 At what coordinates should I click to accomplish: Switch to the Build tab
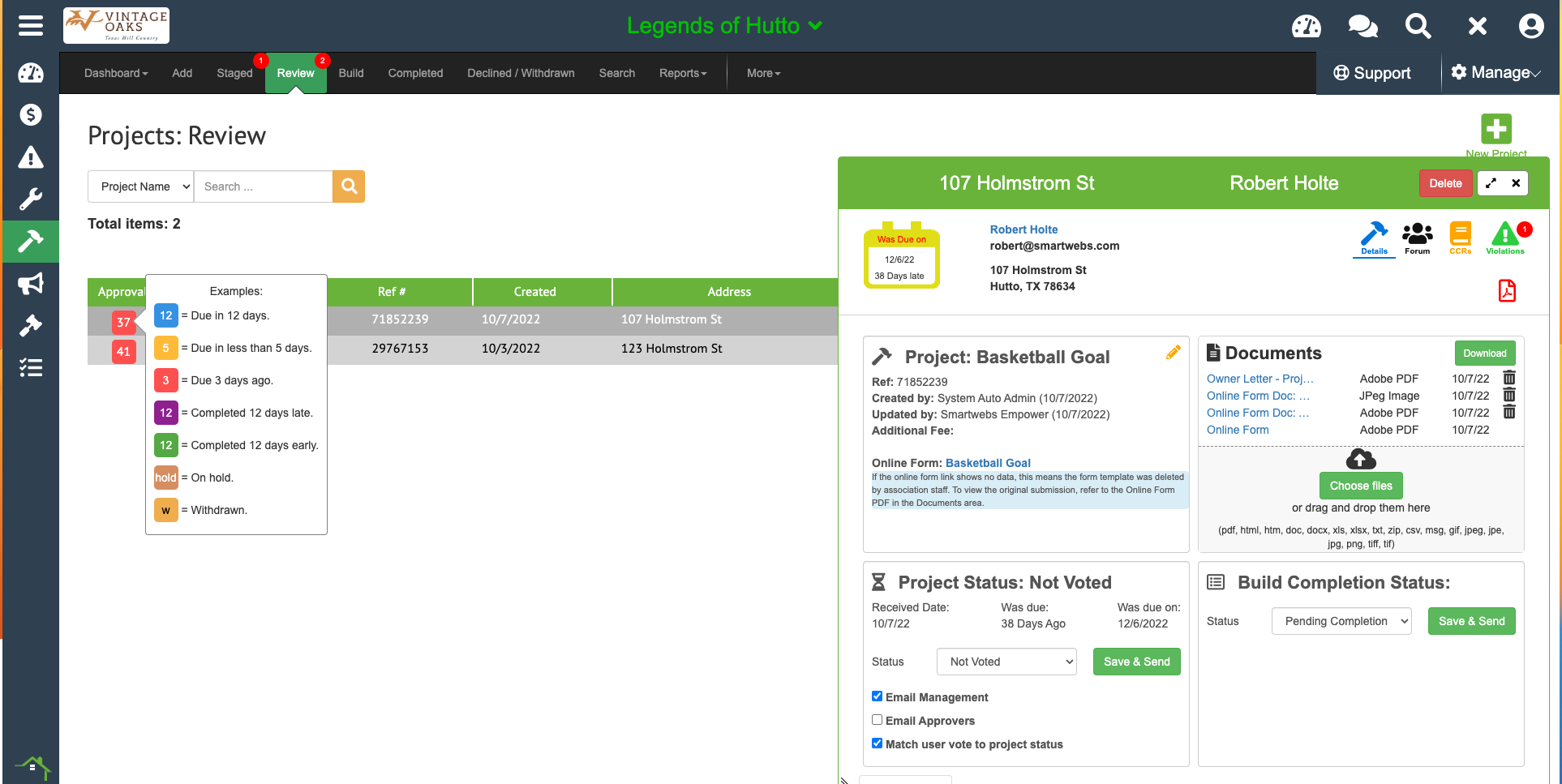(351, 73)
